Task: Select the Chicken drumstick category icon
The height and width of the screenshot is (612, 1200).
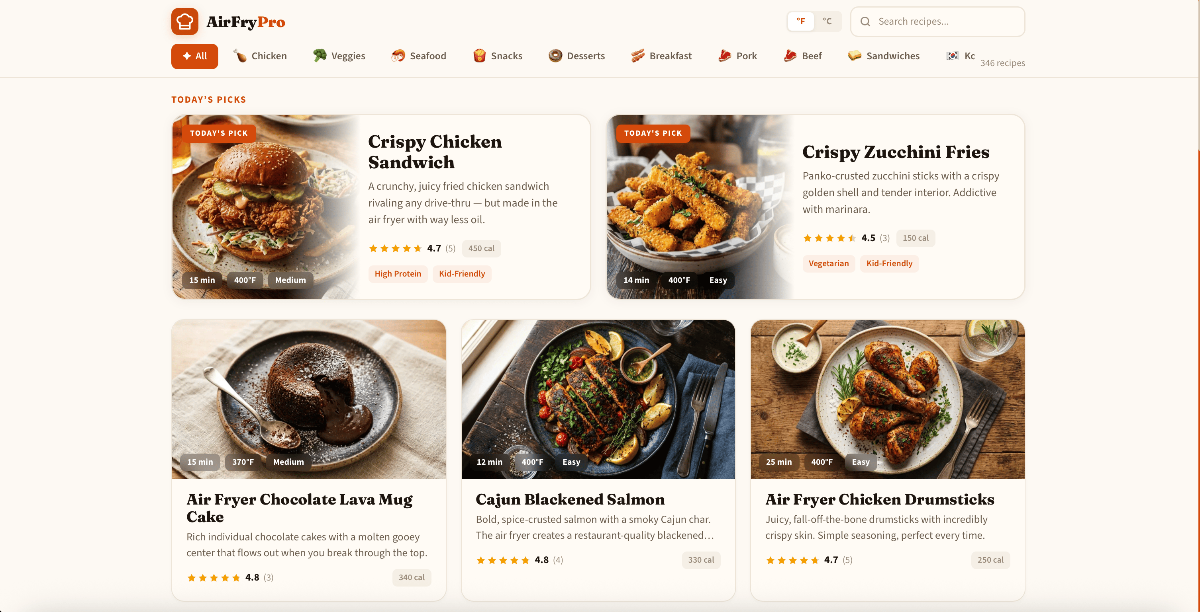Action: coord(240,56)
